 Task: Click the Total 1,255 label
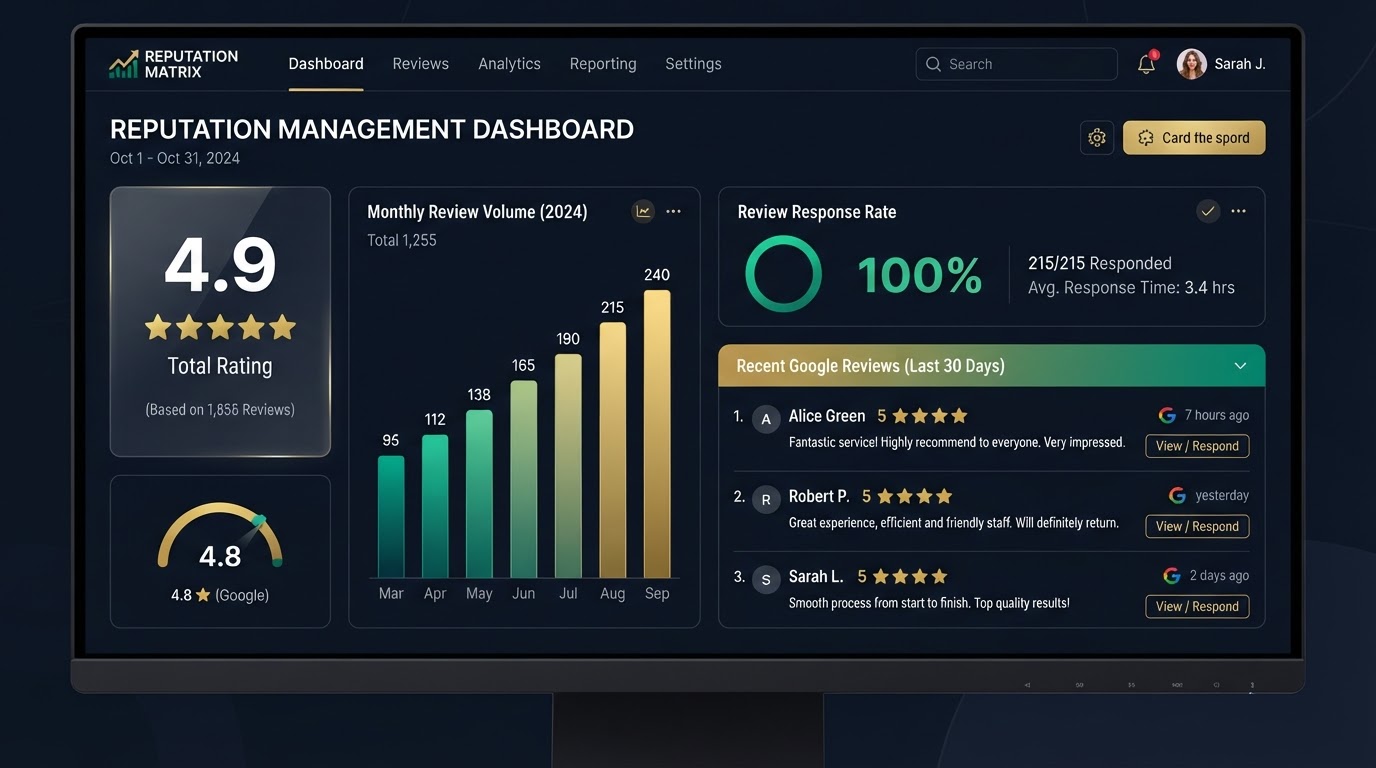[x=402, y=240]
